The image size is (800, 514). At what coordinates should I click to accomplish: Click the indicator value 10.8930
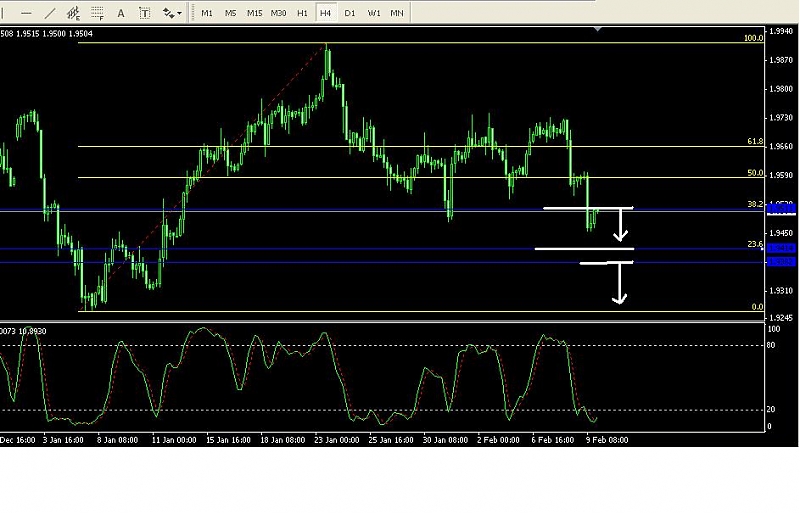click(x=33, y=331)
